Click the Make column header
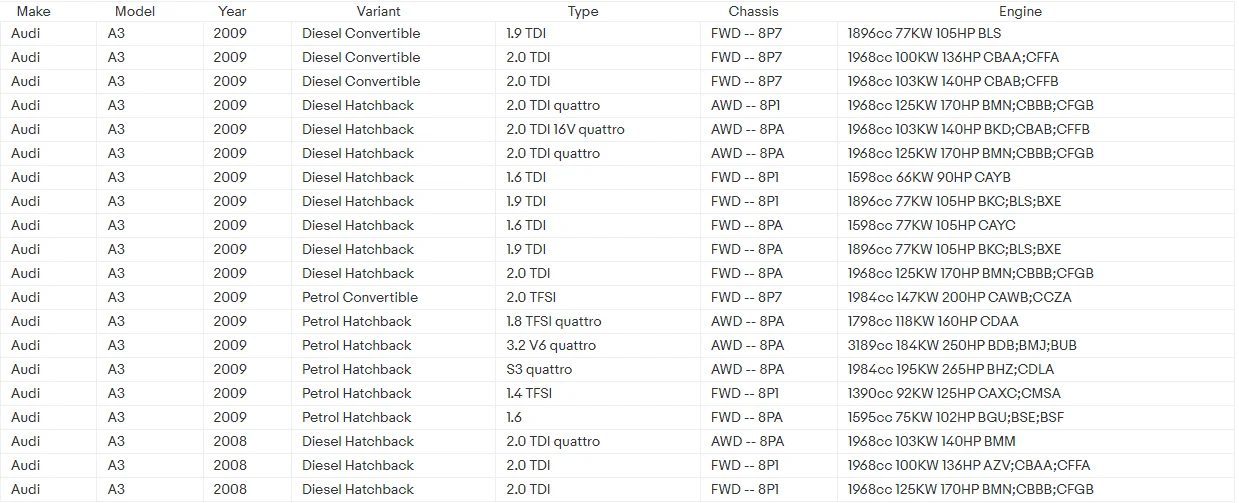 33,11
